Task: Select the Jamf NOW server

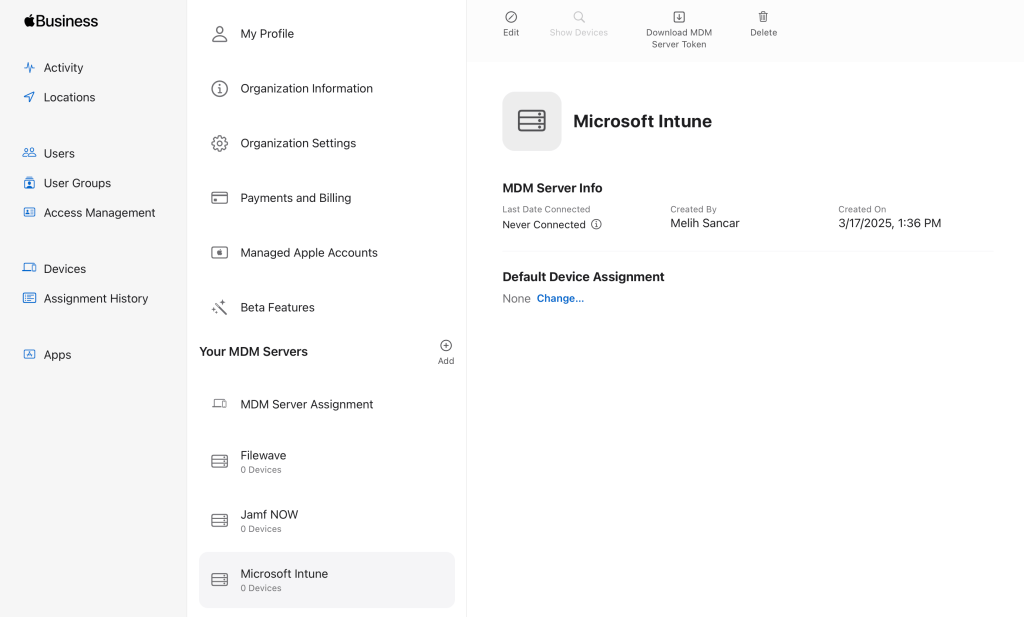Action: tap(269, 520)
